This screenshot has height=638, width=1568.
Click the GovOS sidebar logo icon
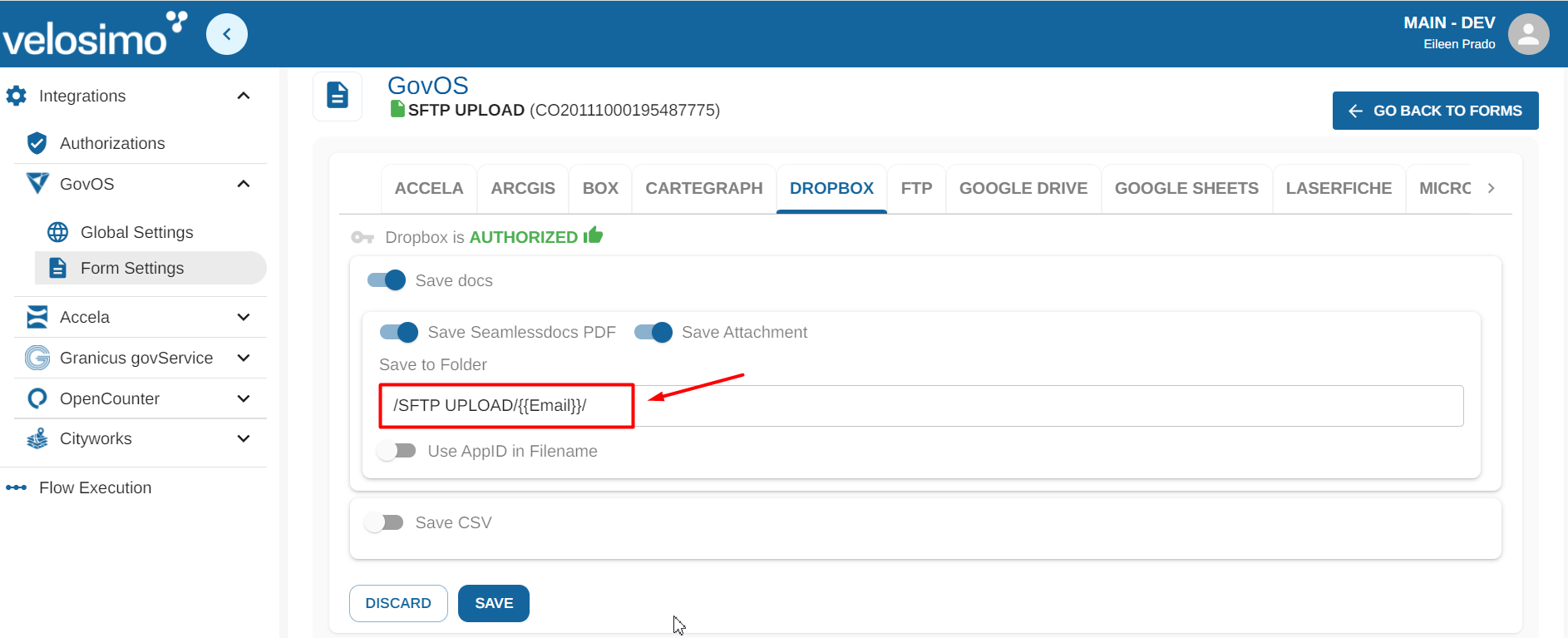tap(37, 183)
